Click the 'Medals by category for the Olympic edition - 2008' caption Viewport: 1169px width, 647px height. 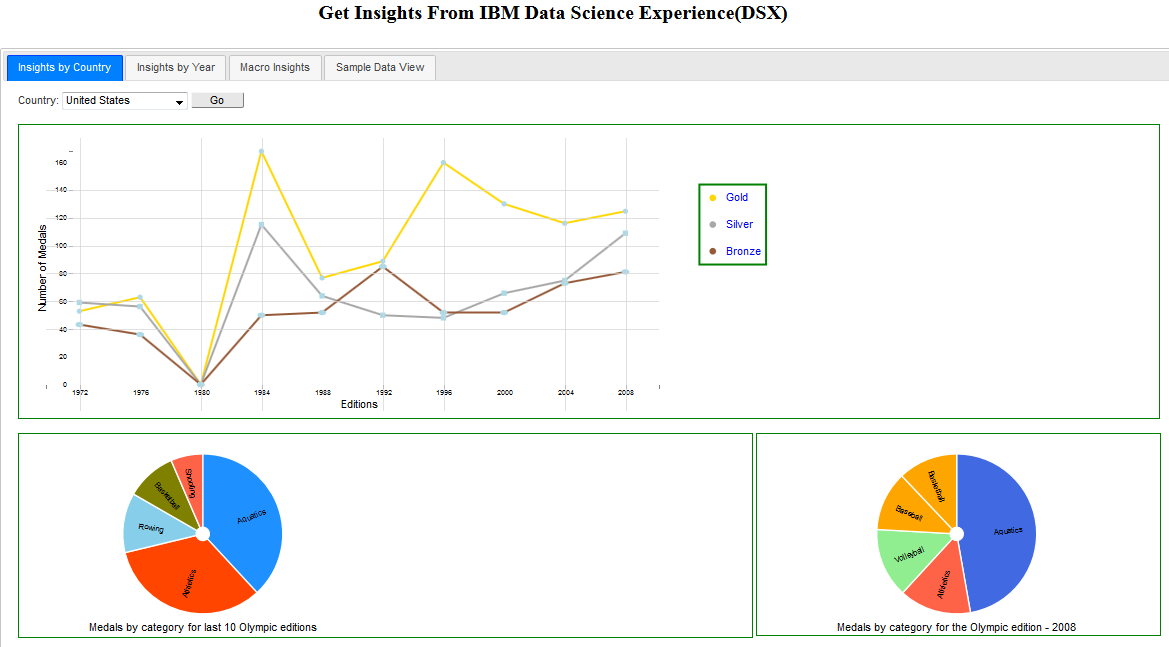click(957, 628)
